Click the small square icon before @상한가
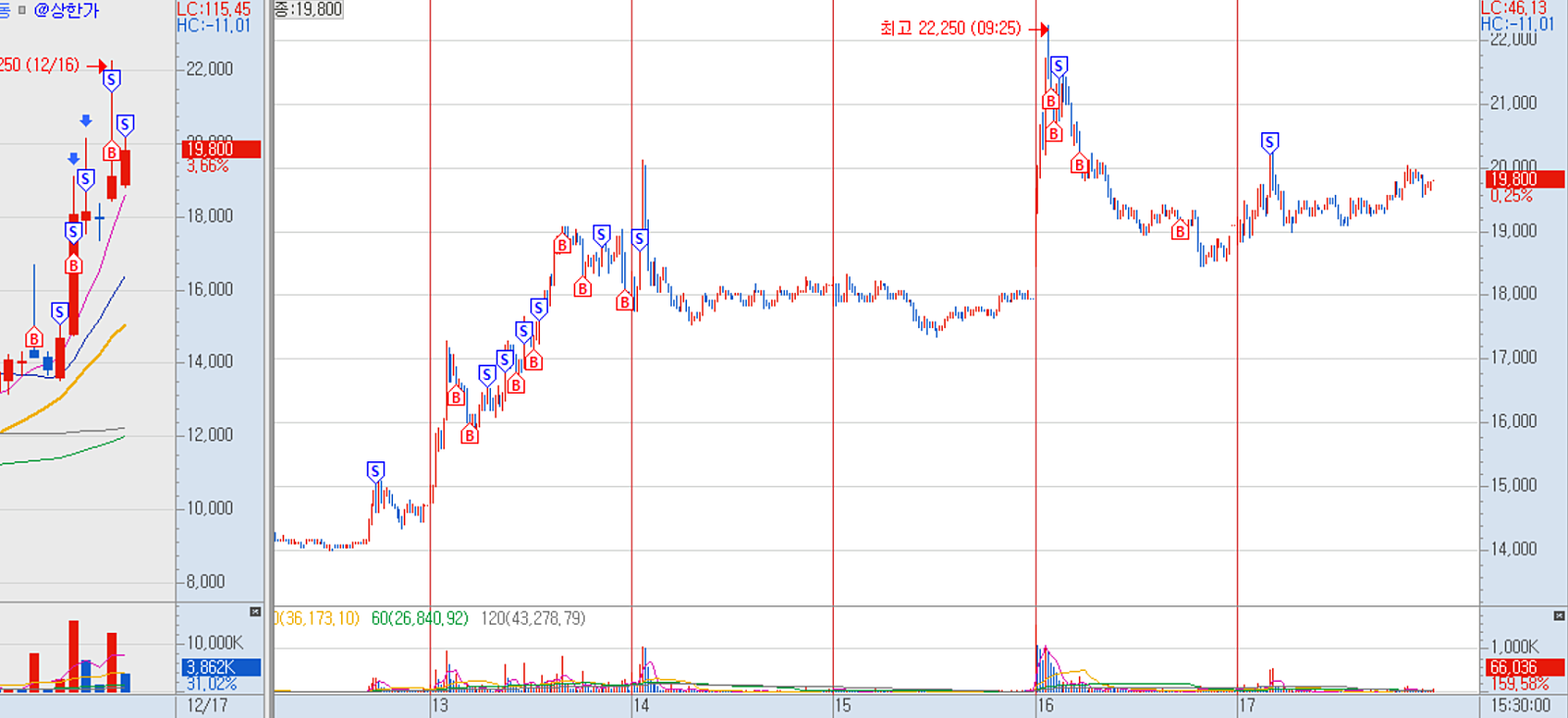 [22, 10]
